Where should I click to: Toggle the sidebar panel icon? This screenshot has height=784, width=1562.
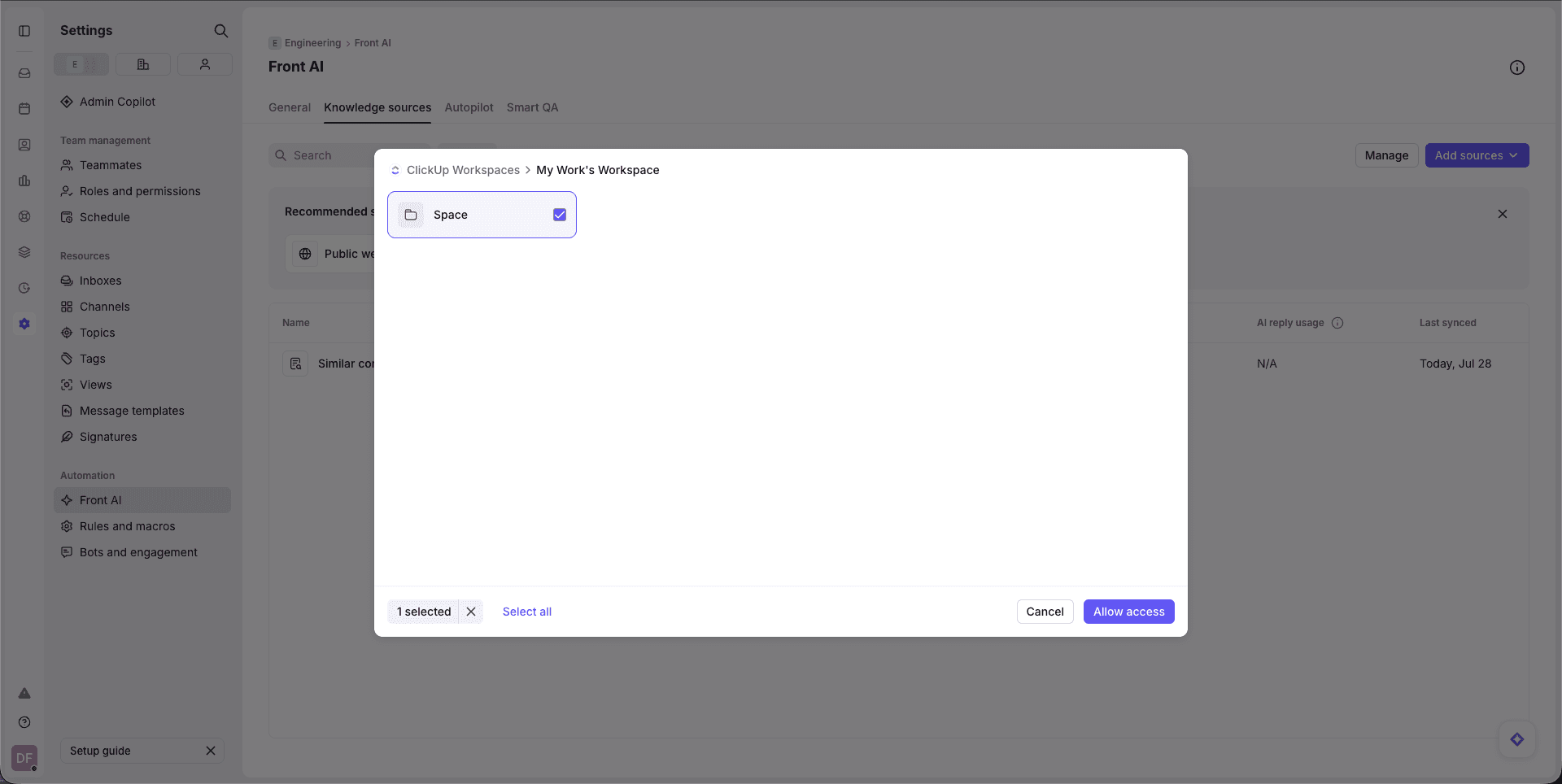click(24, 31)
